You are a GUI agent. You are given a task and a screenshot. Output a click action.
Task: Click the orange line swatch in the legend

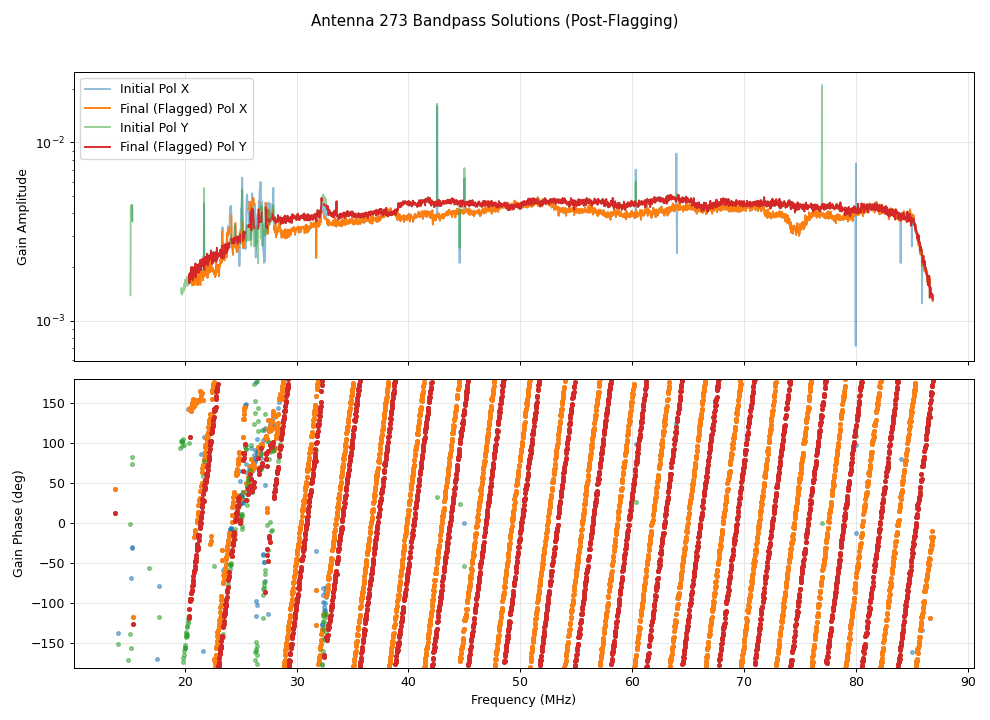pos(99,108)
